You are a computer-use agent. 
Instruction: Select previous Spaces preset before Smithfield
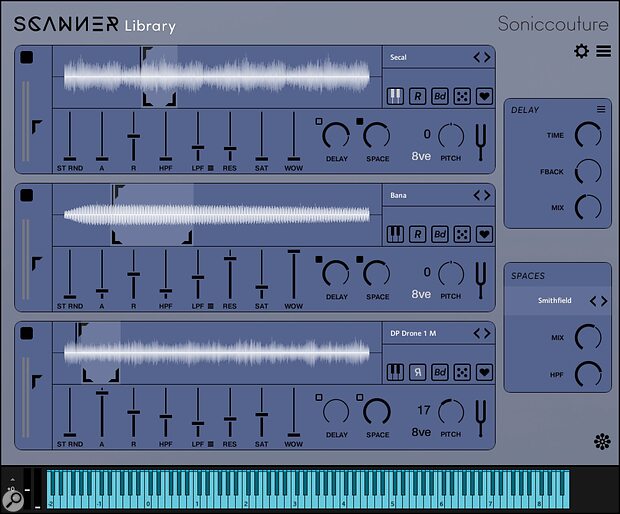click(593, 301)
